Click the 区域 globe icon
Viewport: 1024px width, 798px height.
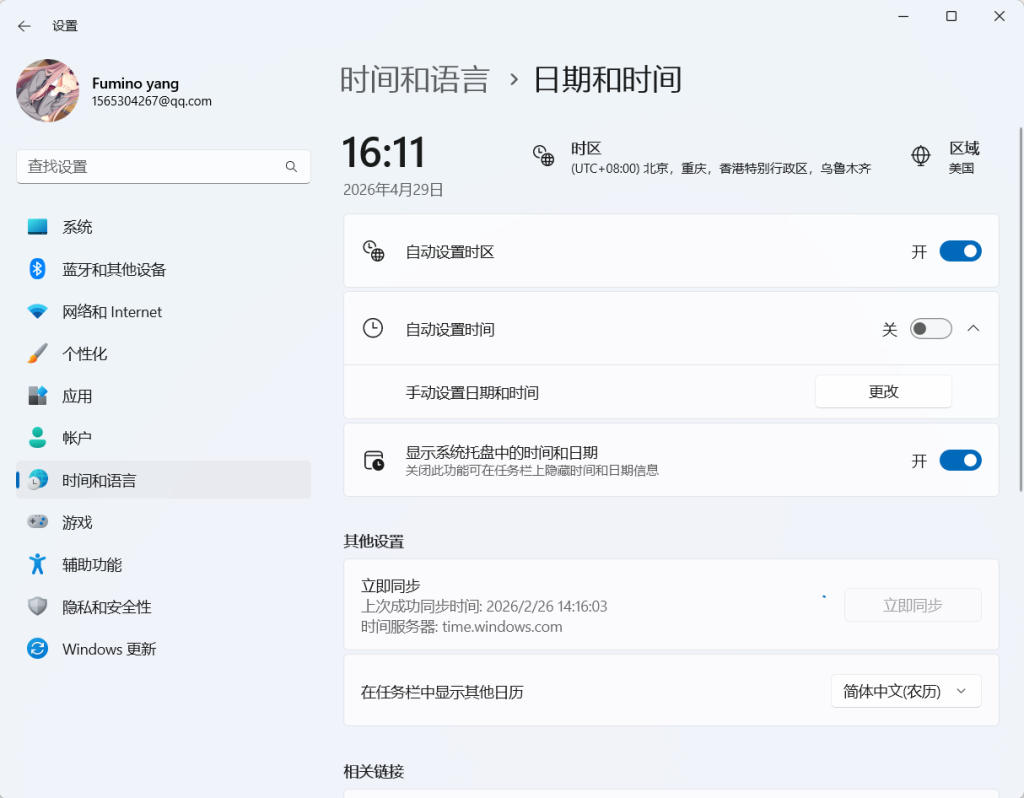pos(921,156)
